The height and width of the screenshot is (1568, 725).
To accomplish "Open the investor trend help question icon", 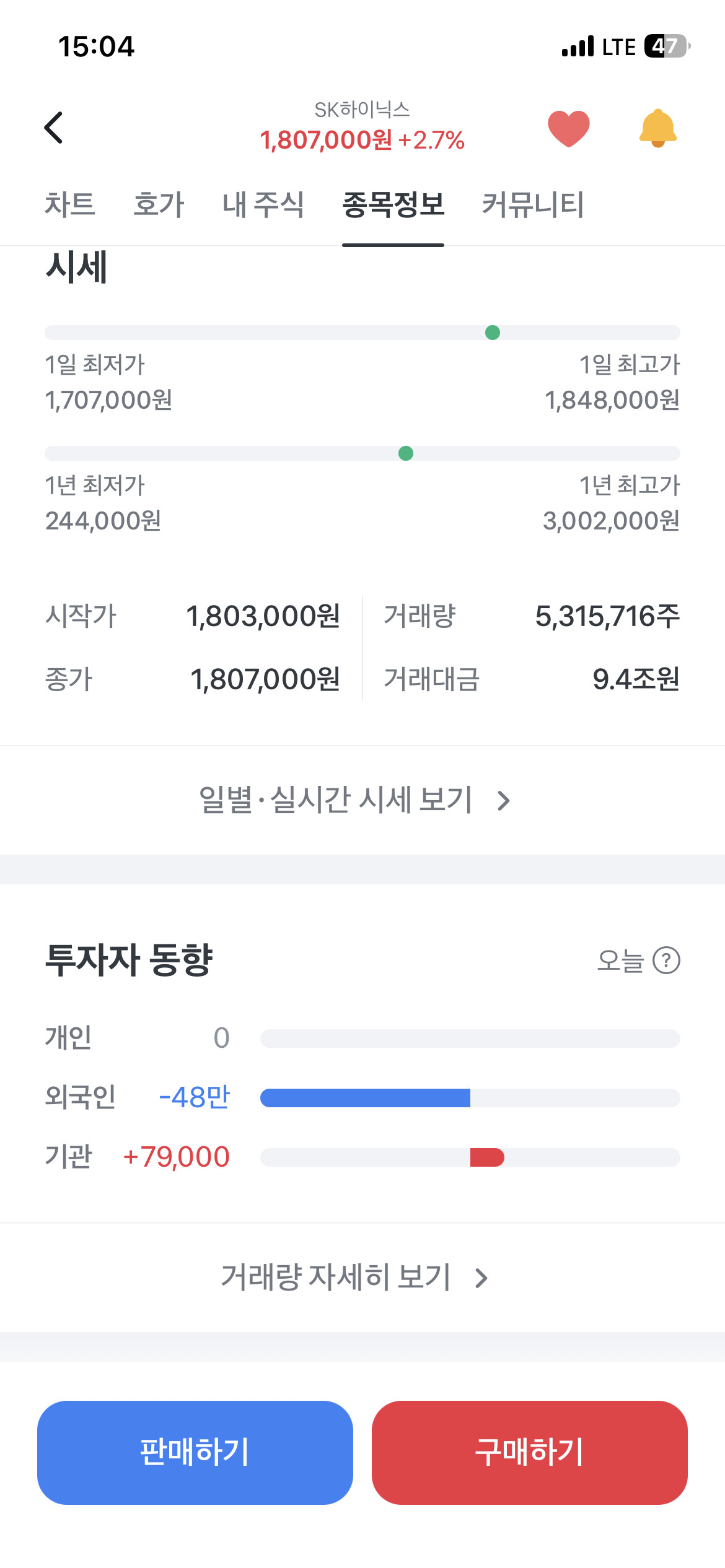I will 667,960.
